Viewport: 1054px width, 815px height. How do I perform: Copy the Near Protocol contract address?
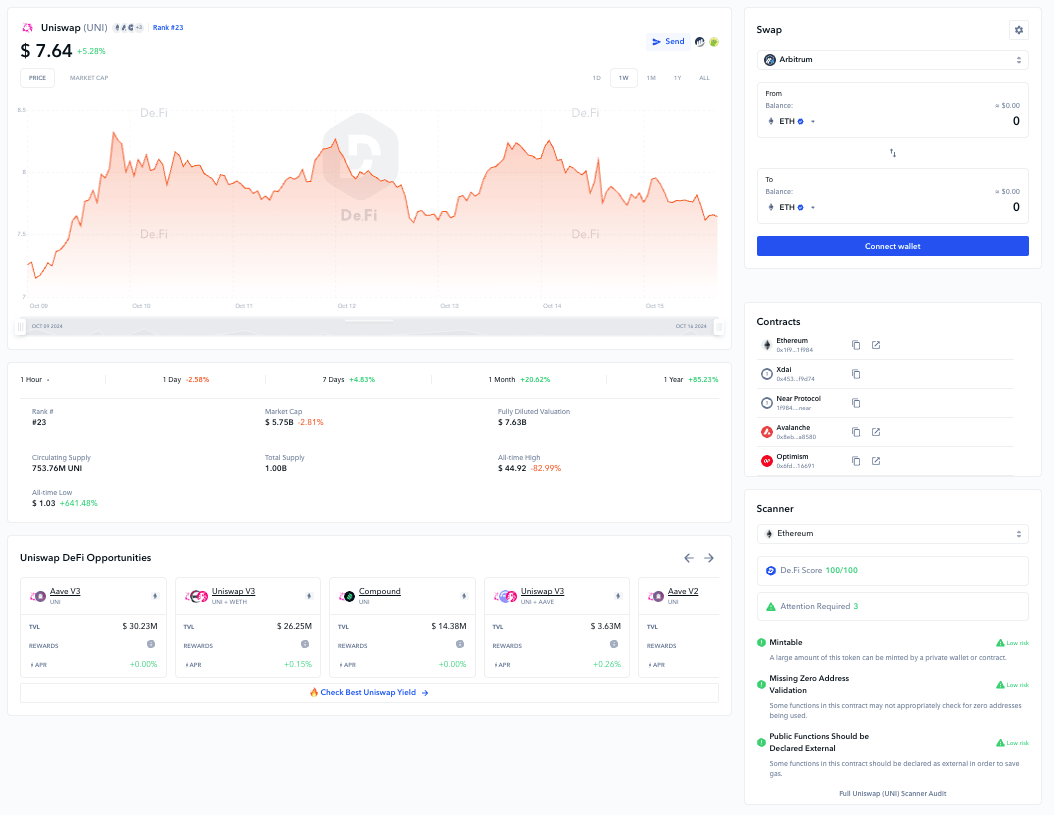[856, 403]
